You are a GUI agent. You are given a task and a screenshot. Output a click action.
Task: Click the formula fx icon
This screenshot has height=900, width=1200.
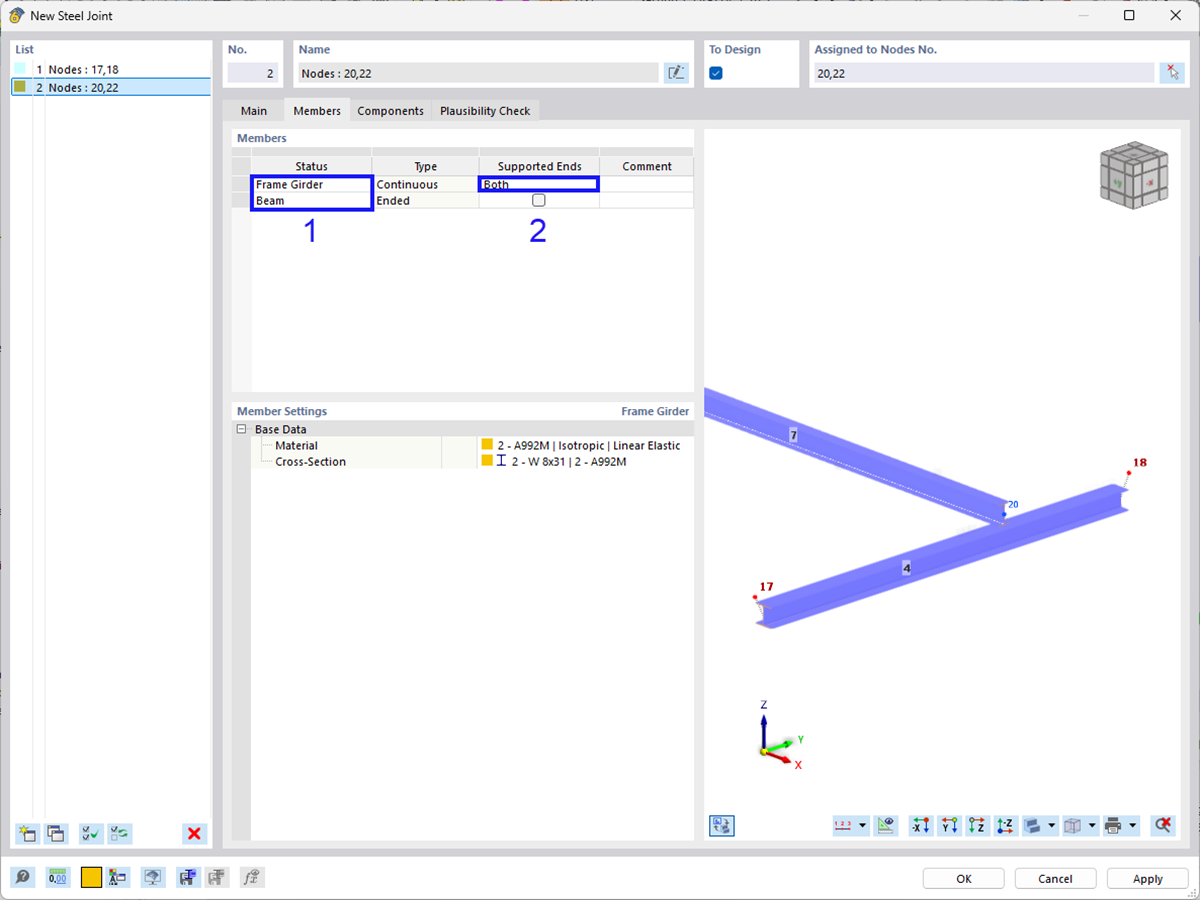coord(252,878)
